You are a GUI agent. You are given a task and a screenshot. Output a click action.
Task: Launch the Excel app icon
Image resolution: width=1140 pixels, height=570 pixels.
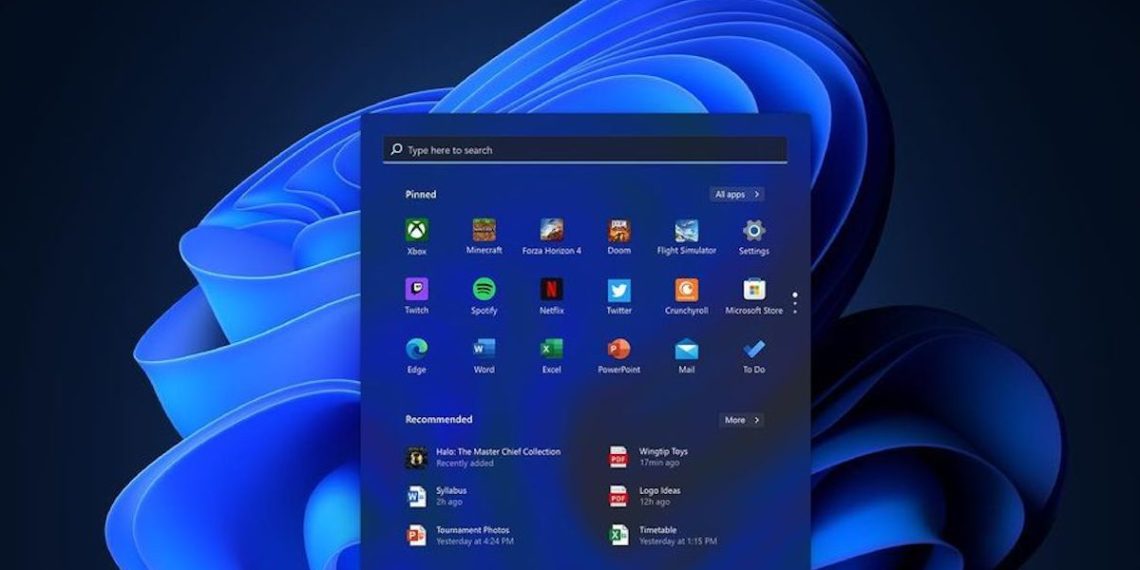(x=552, y=349)
